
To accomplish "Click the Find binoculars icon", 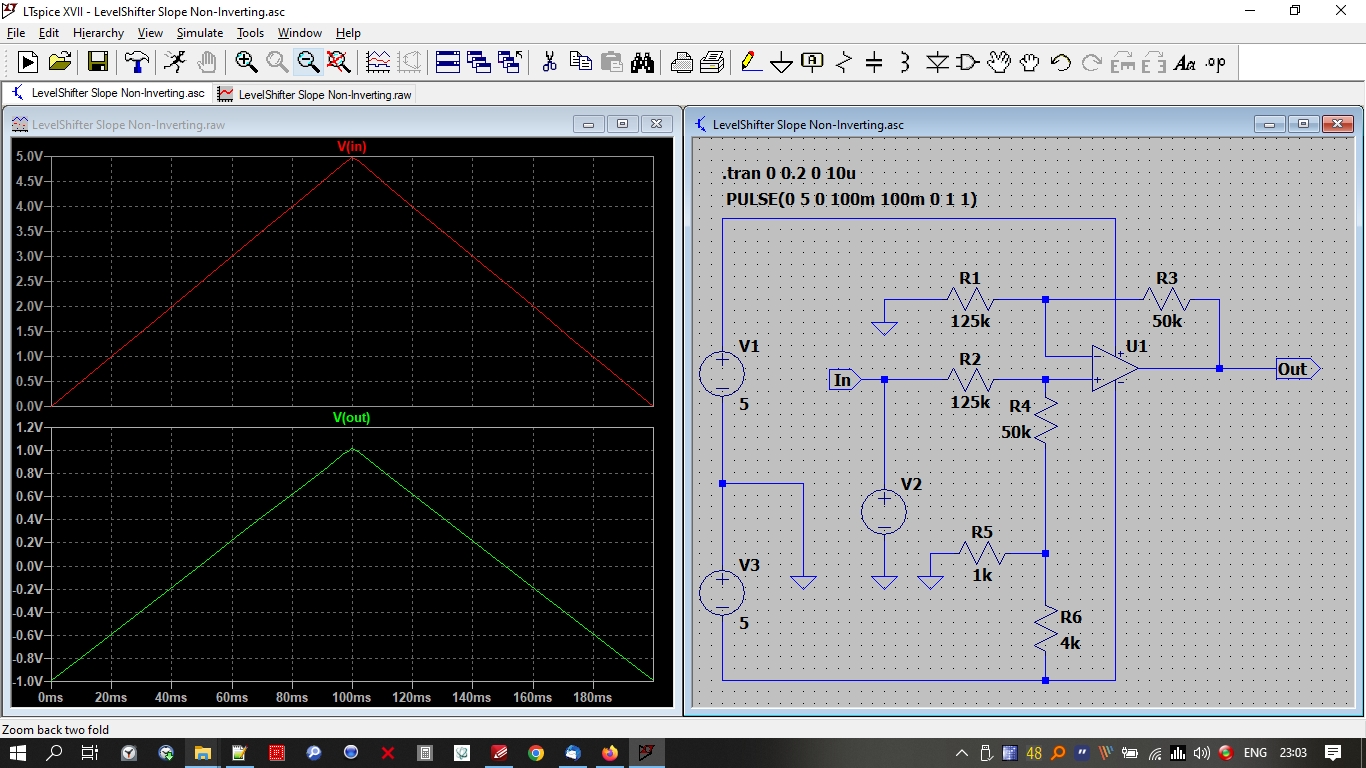I will click(x=642, y=62).
